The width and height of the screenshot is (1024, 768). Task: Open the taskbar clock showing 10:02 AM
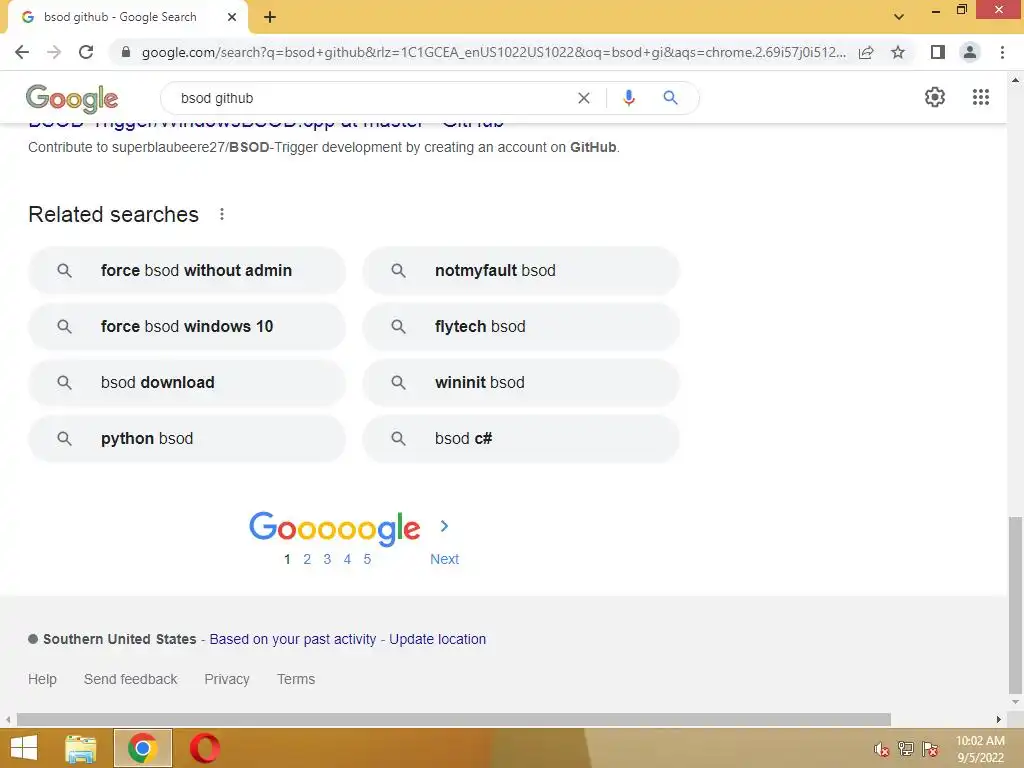pos(980,749)
